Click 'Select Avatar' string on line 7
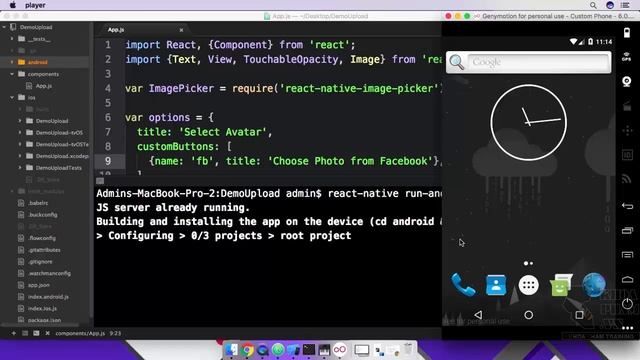The image size is (640, 360). coord(223,132)
